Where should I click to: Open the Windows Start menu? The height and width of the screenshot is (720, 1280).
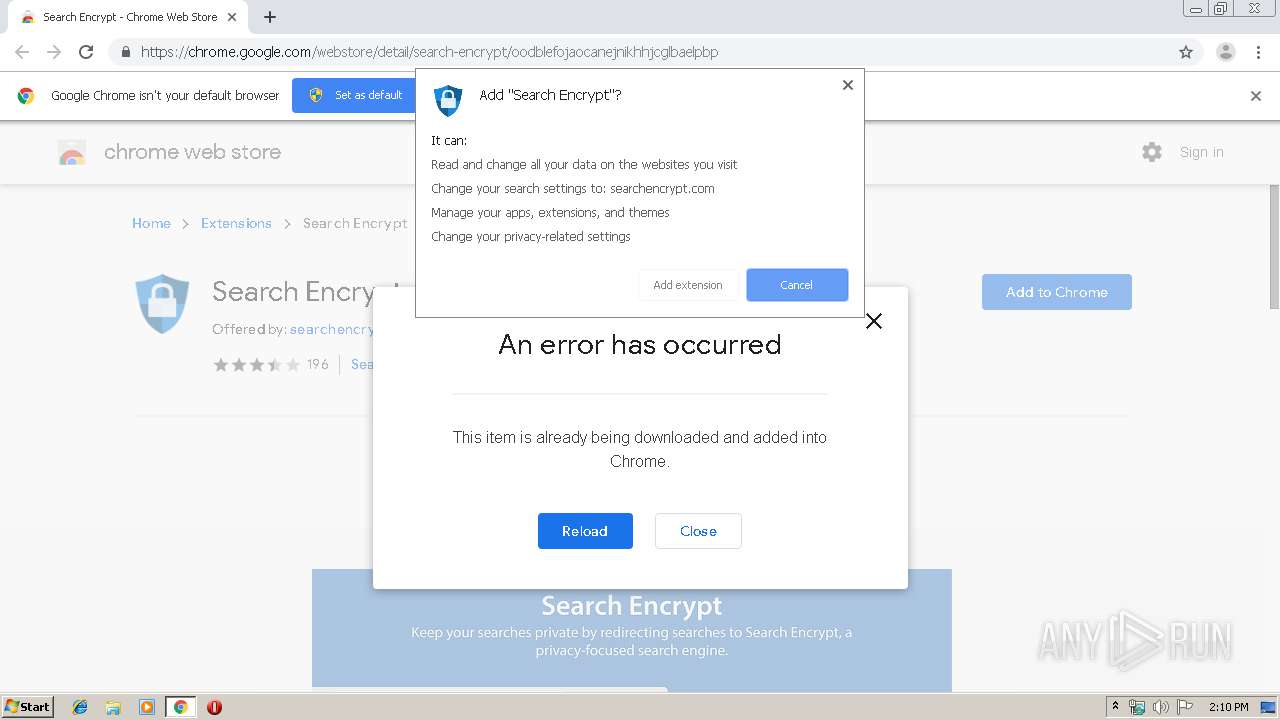28,706
